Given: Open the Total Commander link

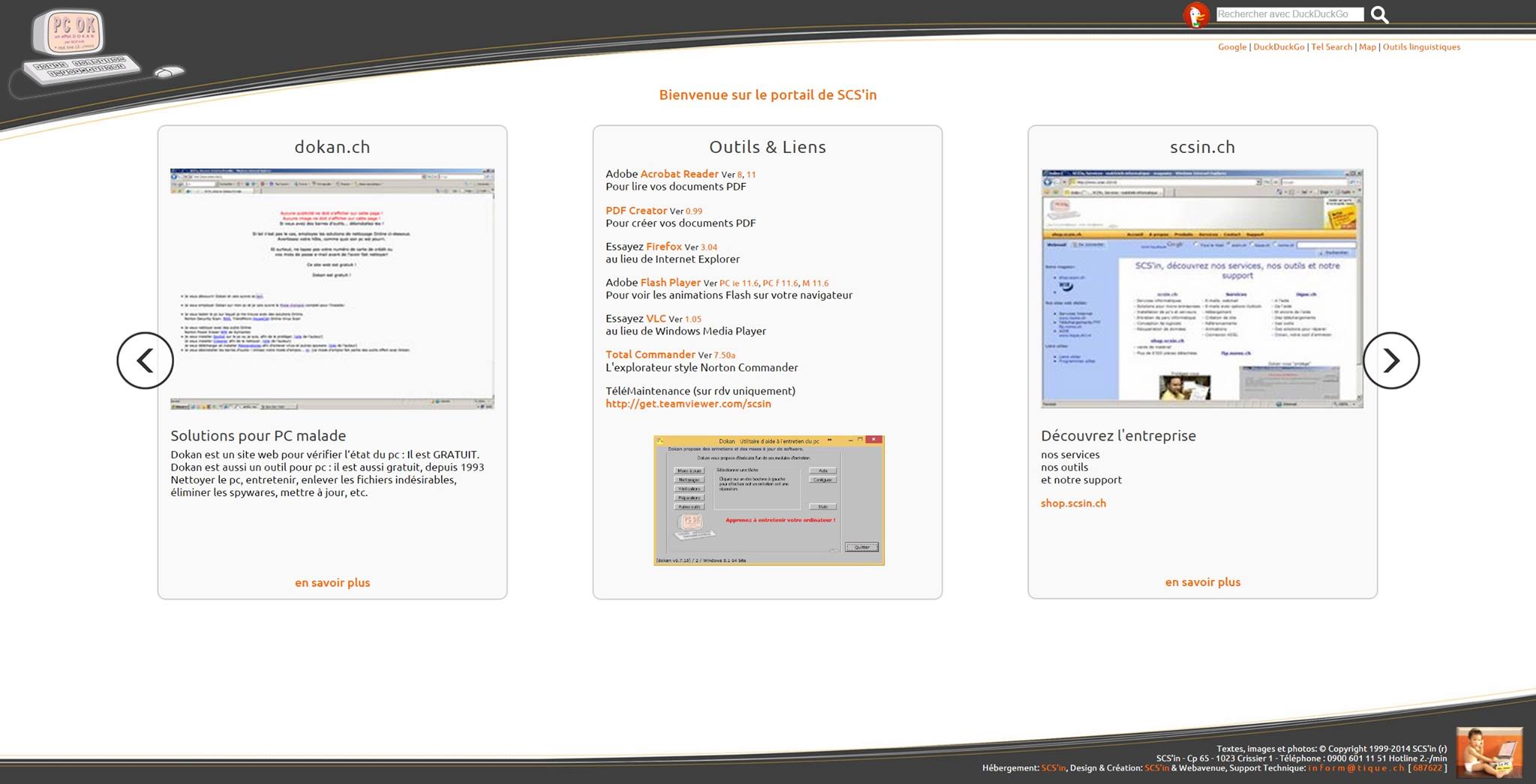Looking at the screenshot, I should pyautogui.click(x=650, y=355).
